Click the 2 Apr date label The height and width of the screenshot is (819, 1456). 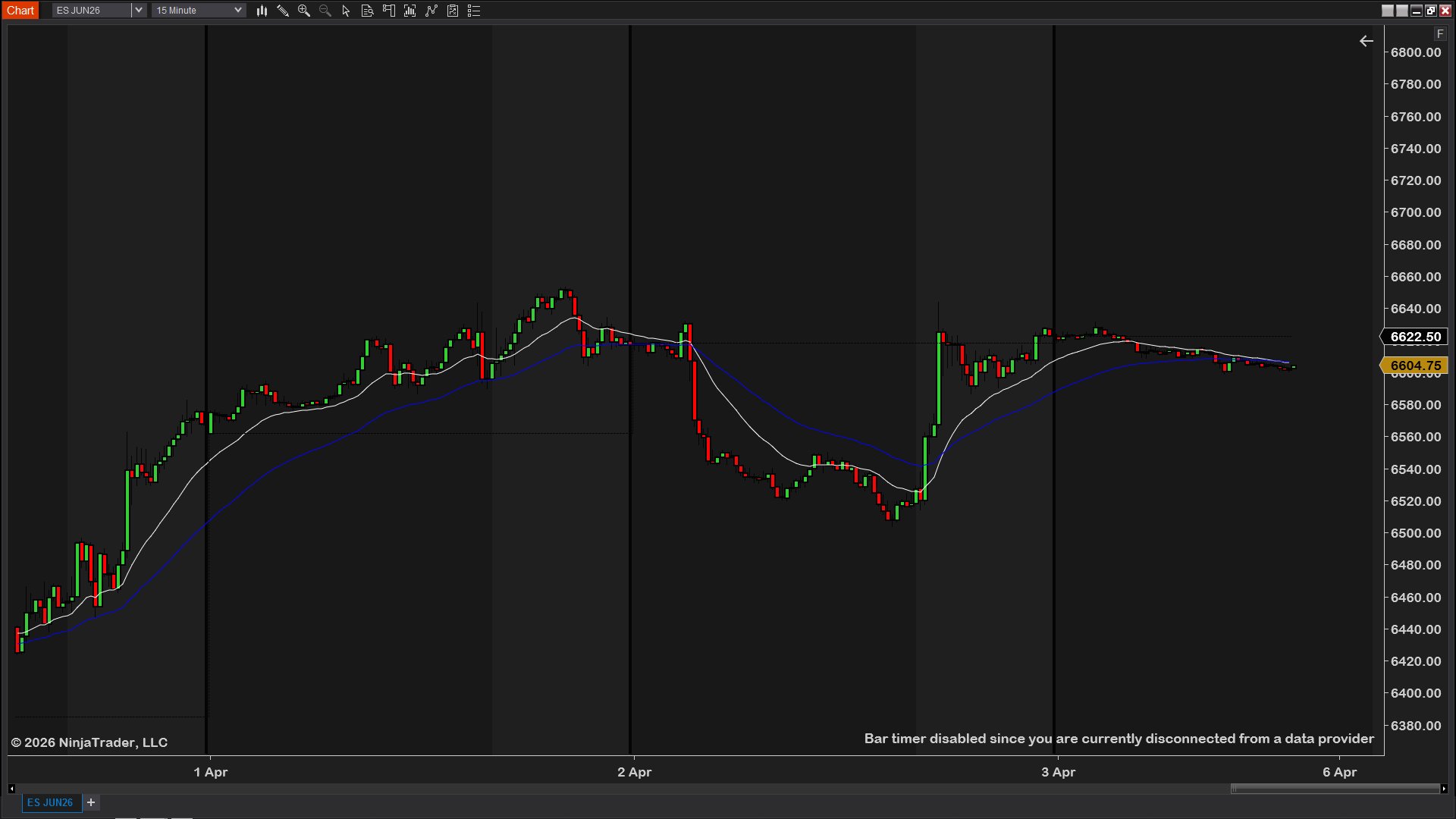click(635, 772)
